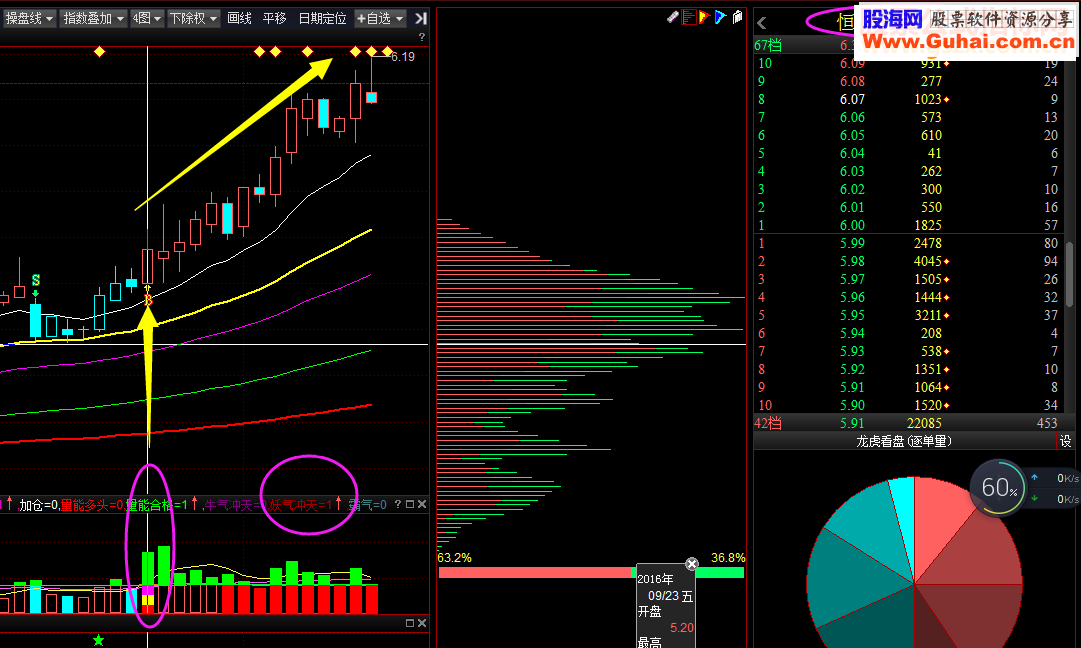The image size is (1081, 648).
Task: Click the 加仓=0 indicator label
Action: point(39,505)
